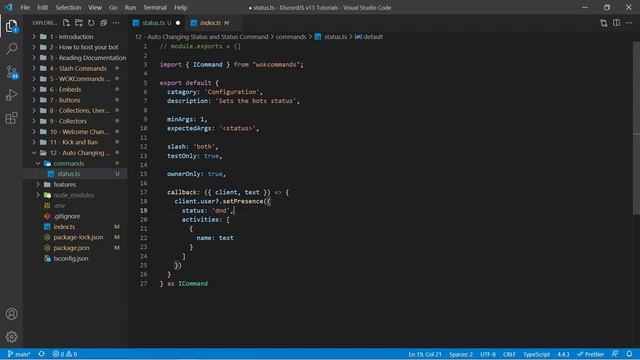The height and width of the screenshot is (360, 640).
Task: Click TypeScript version 4.4.3 in status bar
Action: 563,354
